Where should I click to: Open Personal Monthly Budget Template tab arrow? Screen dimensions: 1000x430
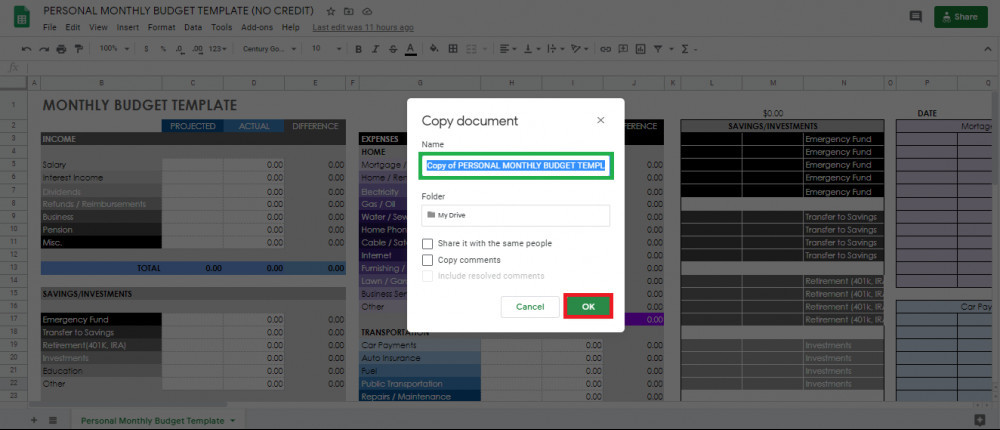pyautogui.click(x=233, y=421)
